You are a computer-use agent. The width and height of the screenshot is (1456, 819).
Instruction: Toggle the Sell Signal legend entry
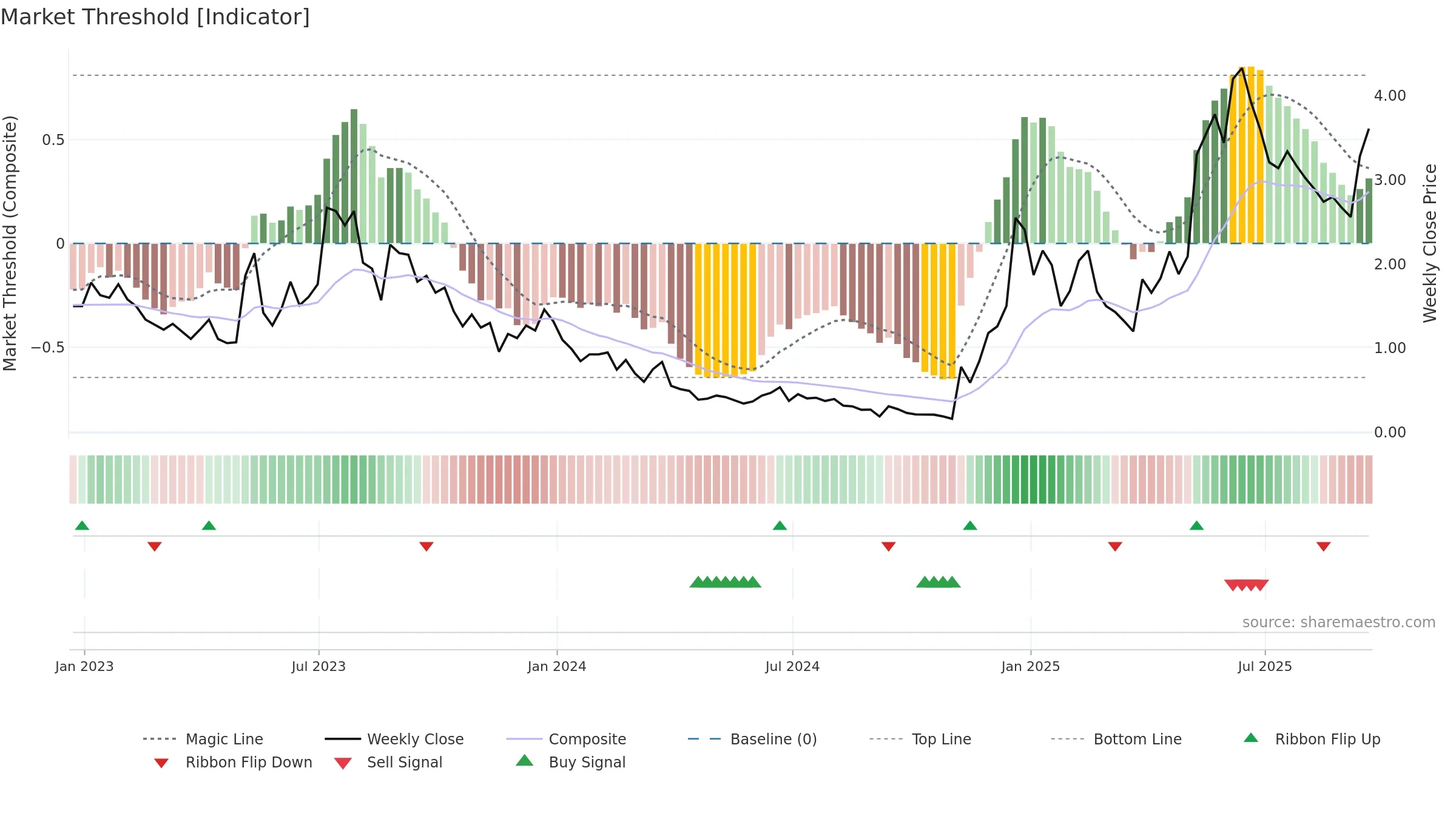[388, 762]
